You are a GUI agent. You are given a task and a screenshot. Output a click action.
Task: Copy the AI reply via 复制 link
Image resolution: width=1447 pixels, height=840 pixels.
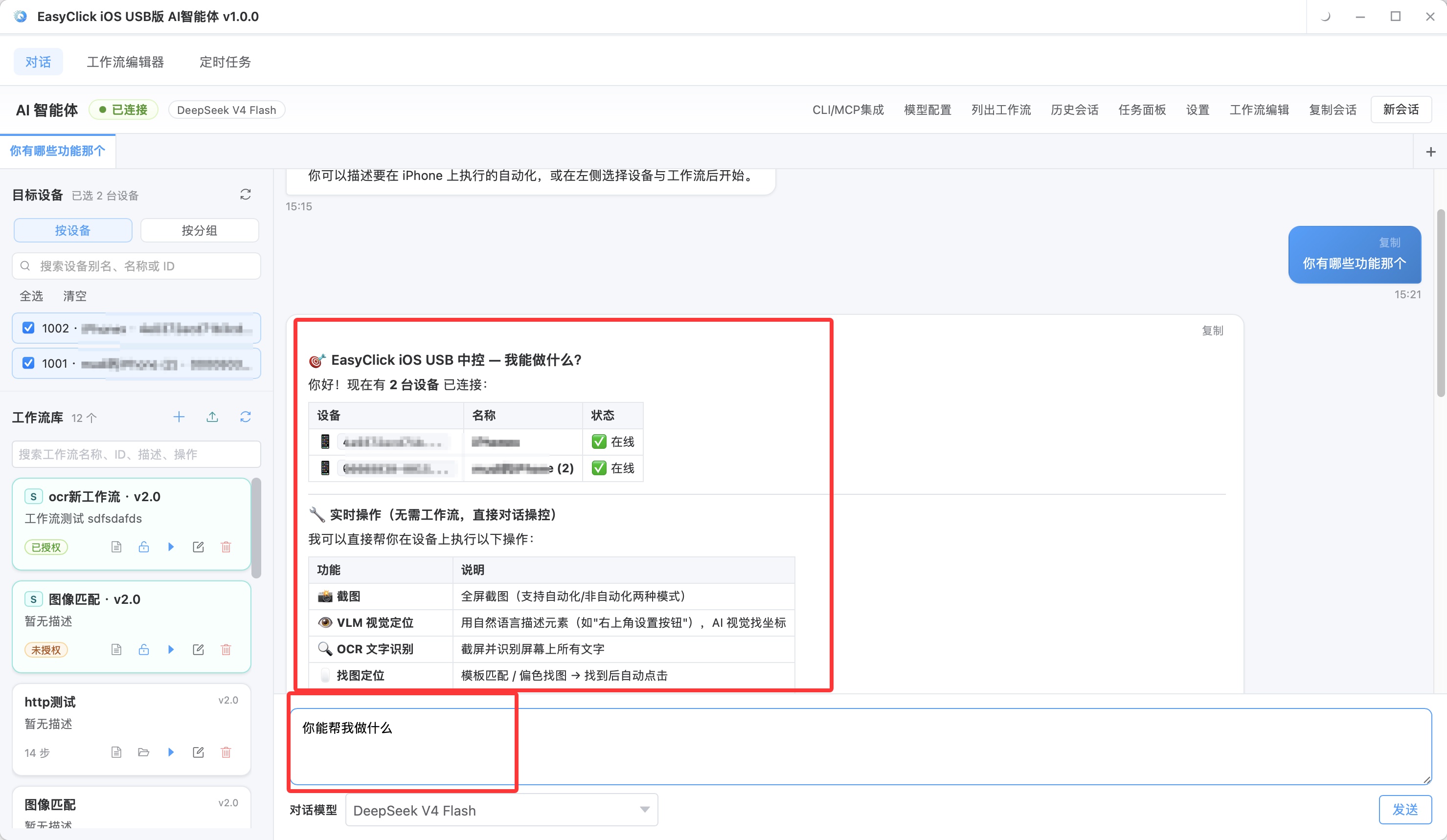(x=1212, y=331)
